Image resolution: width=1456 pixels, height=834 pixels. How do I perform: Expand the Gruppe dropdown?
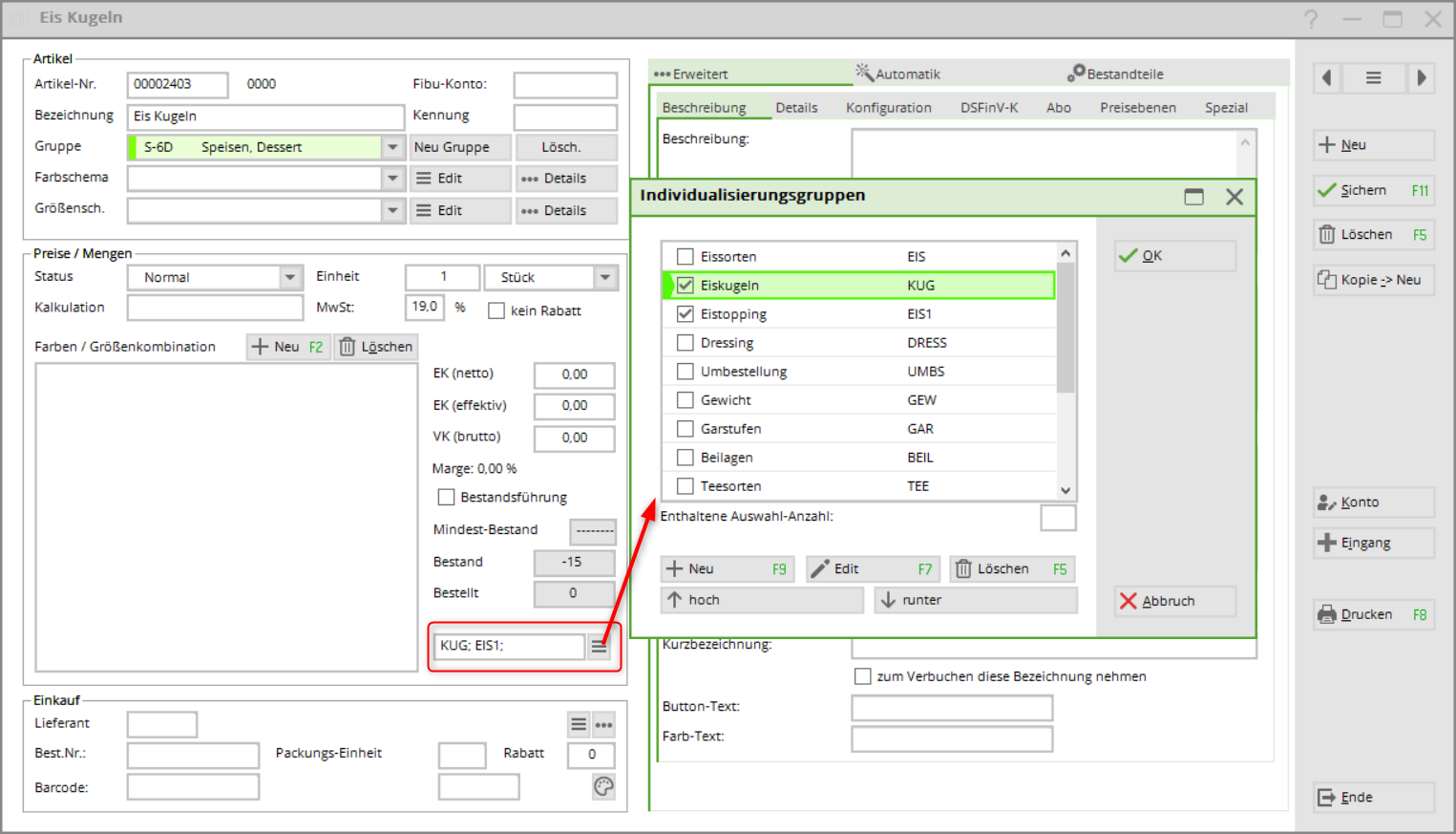point(392,147)
